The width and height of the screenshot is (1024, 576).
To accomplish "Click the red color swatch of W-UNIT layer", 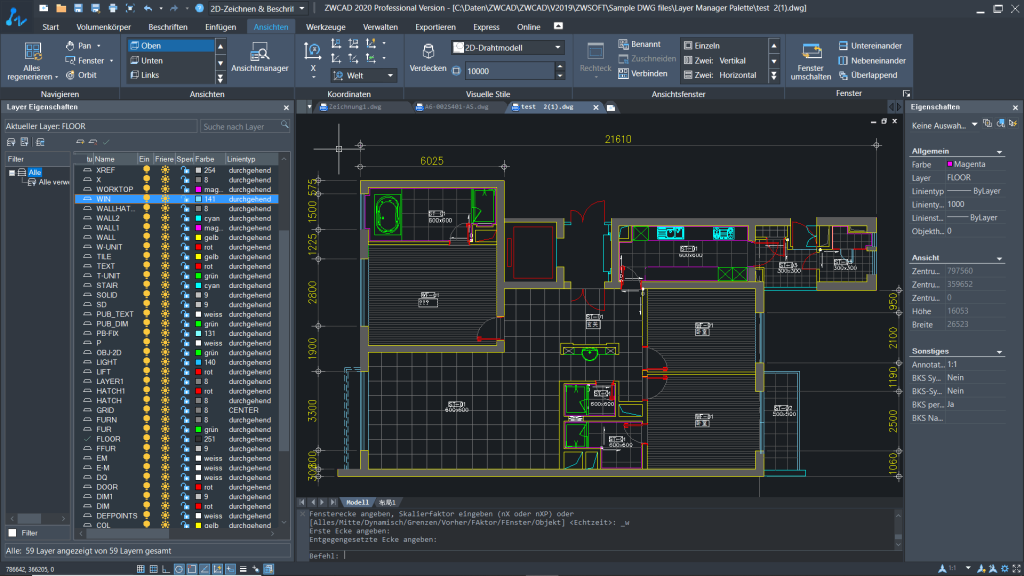I will pyautogui.click(x=198, y=248).
